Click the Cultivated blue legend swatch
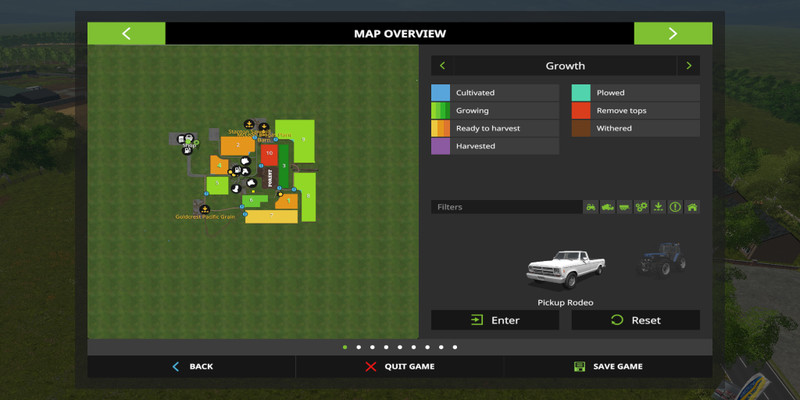Viewport: 800px width, 400px height. coord(440,93)
